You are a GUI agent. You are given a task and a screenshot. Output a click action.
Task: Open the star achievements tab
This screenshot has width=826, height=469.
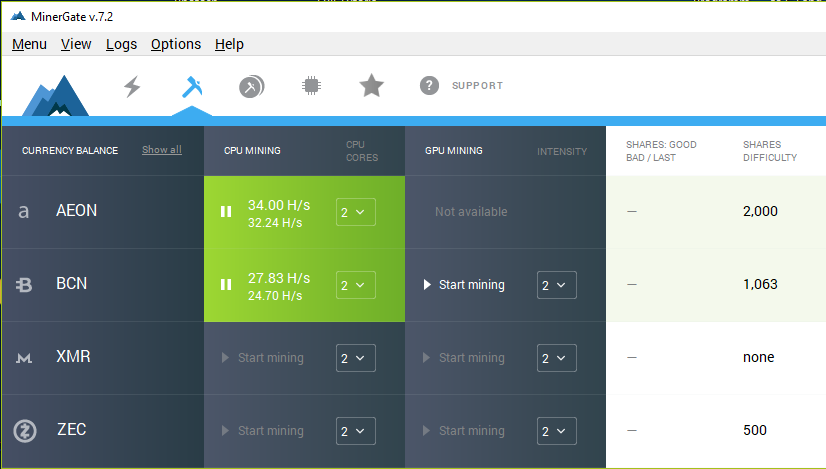pos(371,85)
